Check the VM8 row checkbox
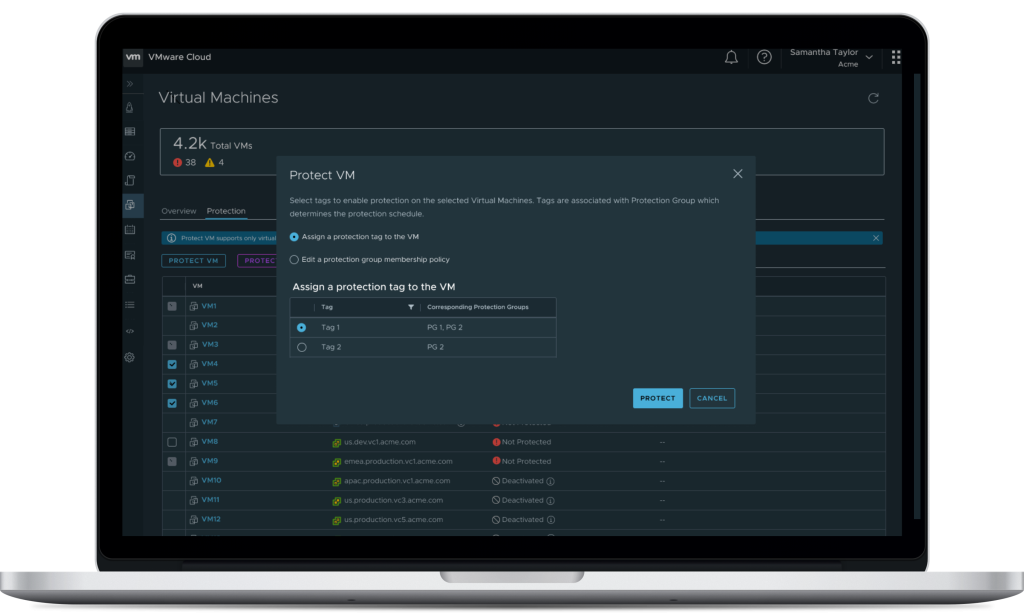This screenshot has height=614, width=1024. [172, 442]
